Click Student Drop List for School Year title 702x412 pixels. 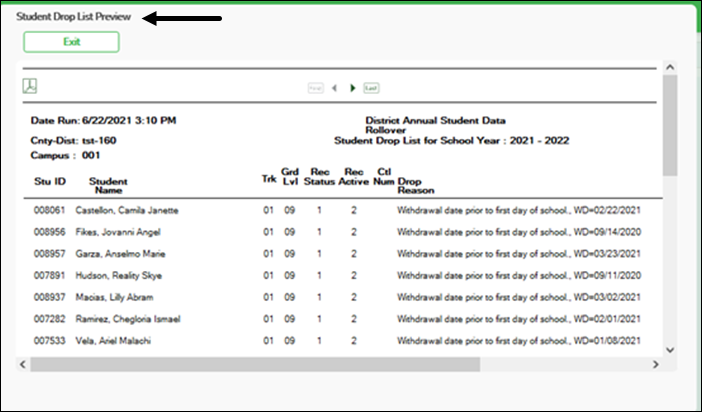pos(451,141)
